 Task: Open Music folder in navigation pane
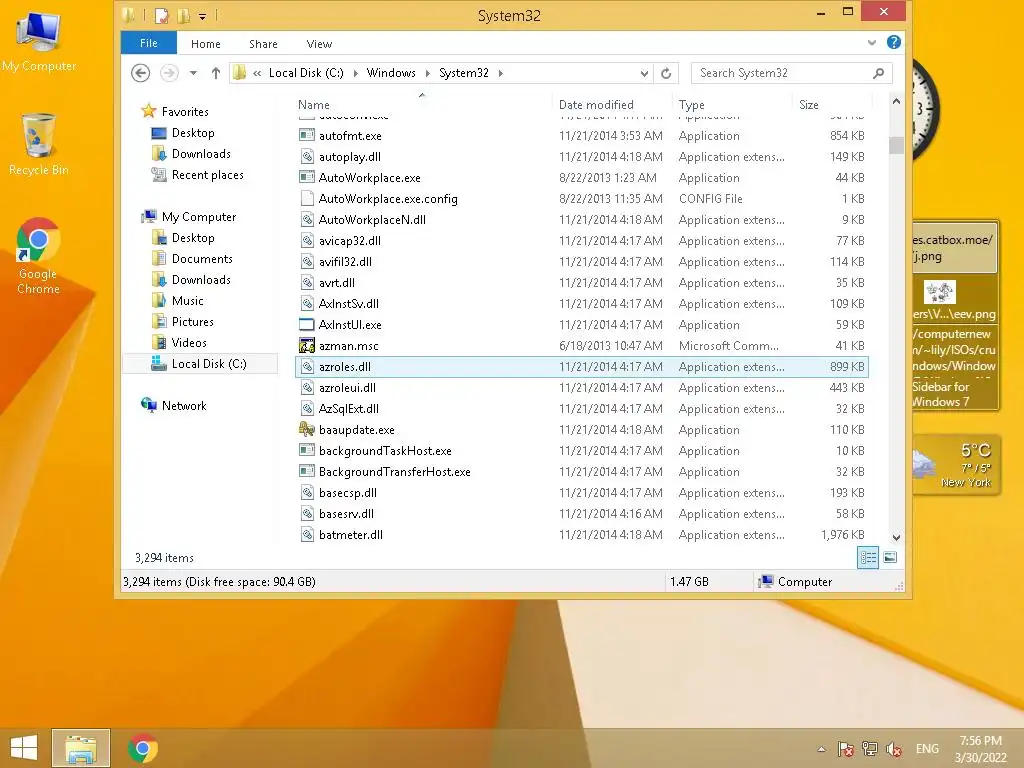tap(187, 300)
